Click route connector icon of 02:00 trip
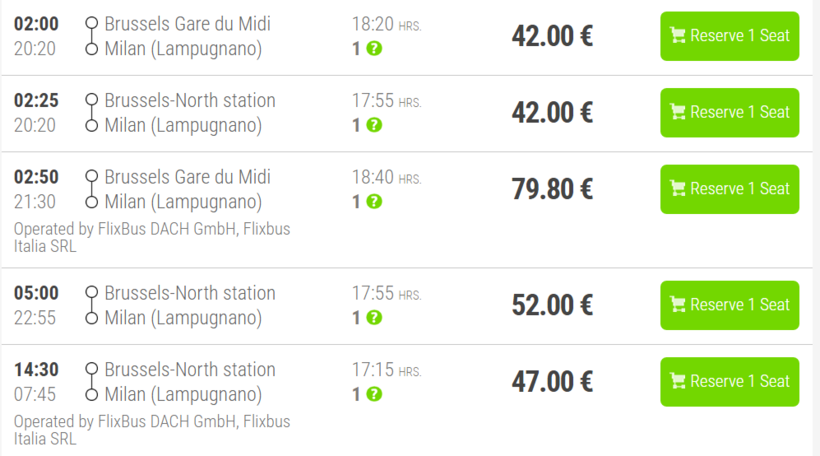The width and height of the screenshot is (820, 456). 92,35
